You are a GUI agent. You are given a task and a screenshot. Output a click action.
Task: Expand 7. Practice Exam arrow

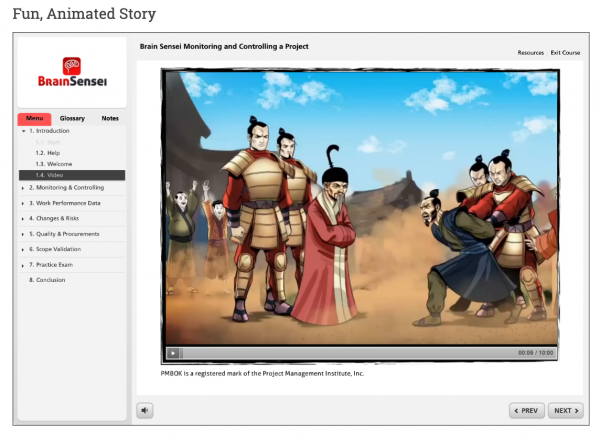pyautogui.click(x=23, y=265)
